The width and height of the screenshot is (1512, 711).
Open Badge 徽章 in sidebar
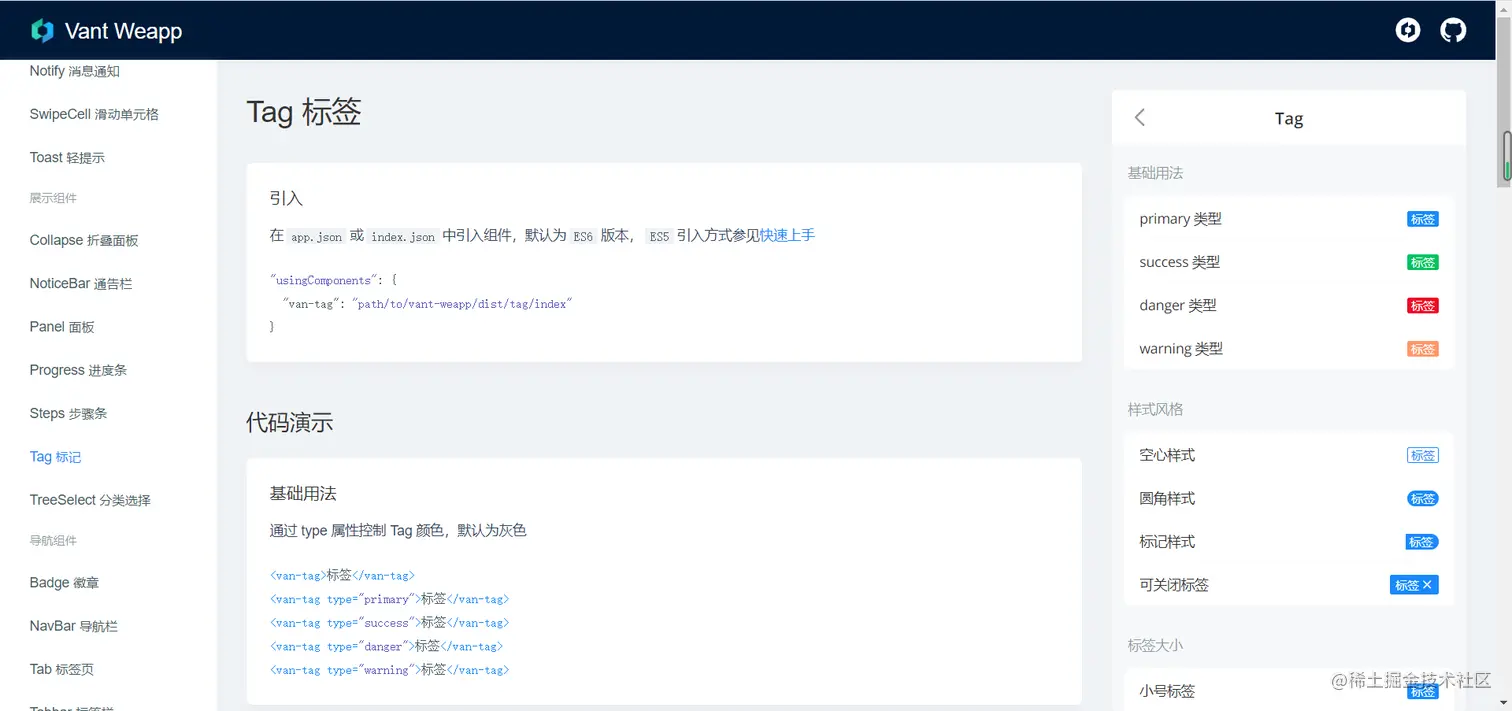tap(64, 582)
